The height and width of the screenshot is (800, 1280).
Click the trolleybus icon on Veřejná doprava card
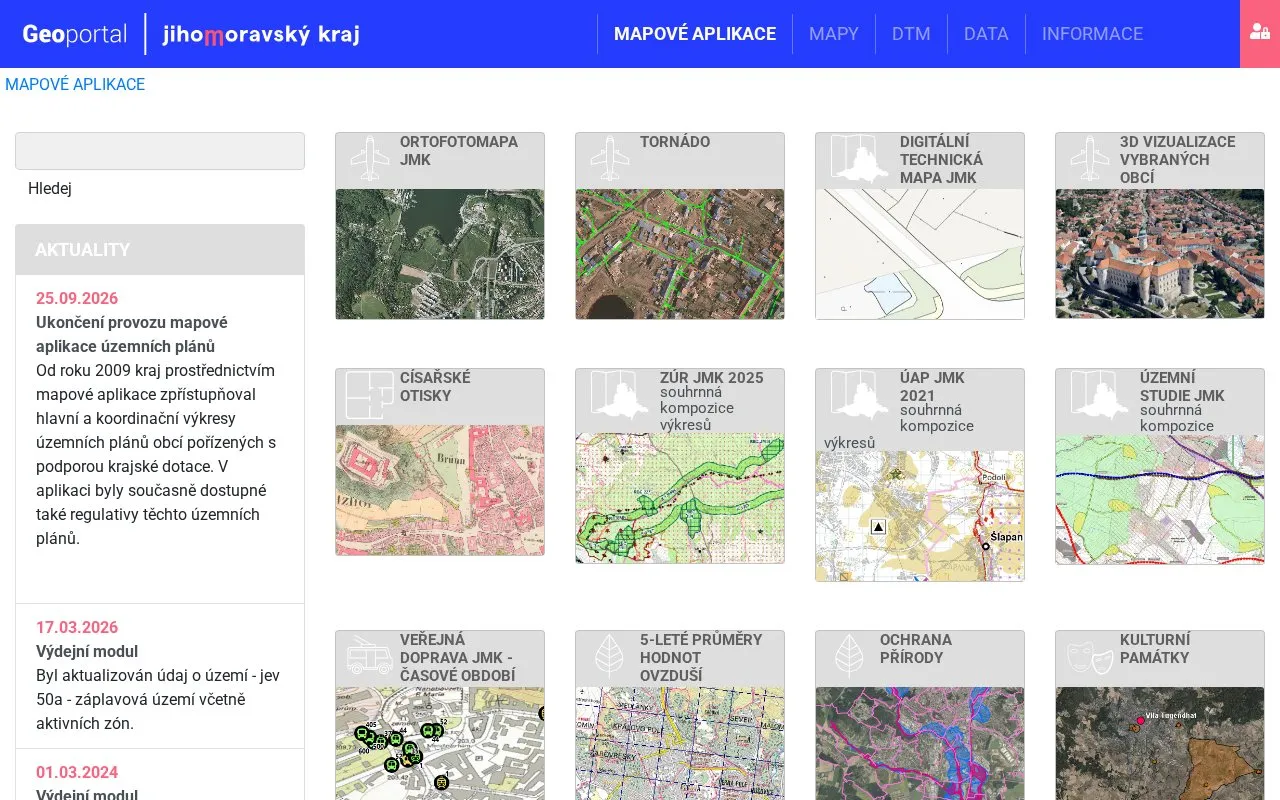pos(369,656)
